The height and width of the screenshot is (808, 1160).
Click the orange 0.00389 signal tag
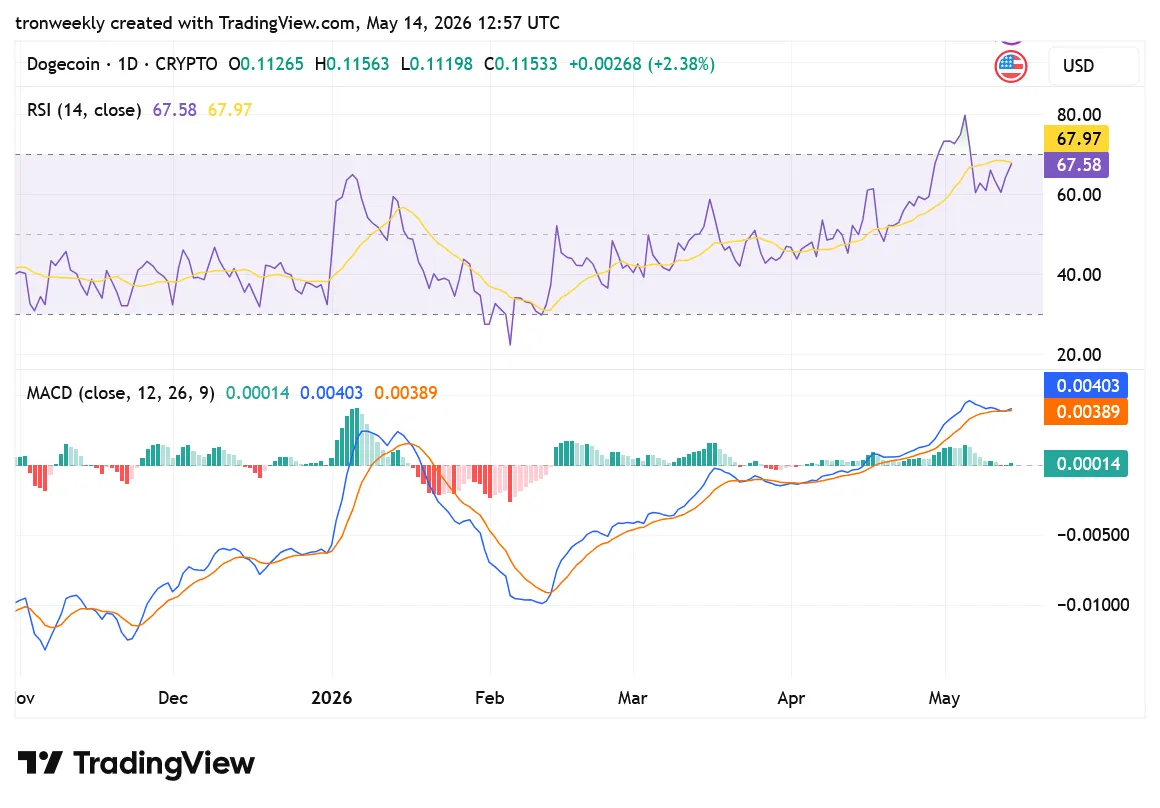point(1085,411)
